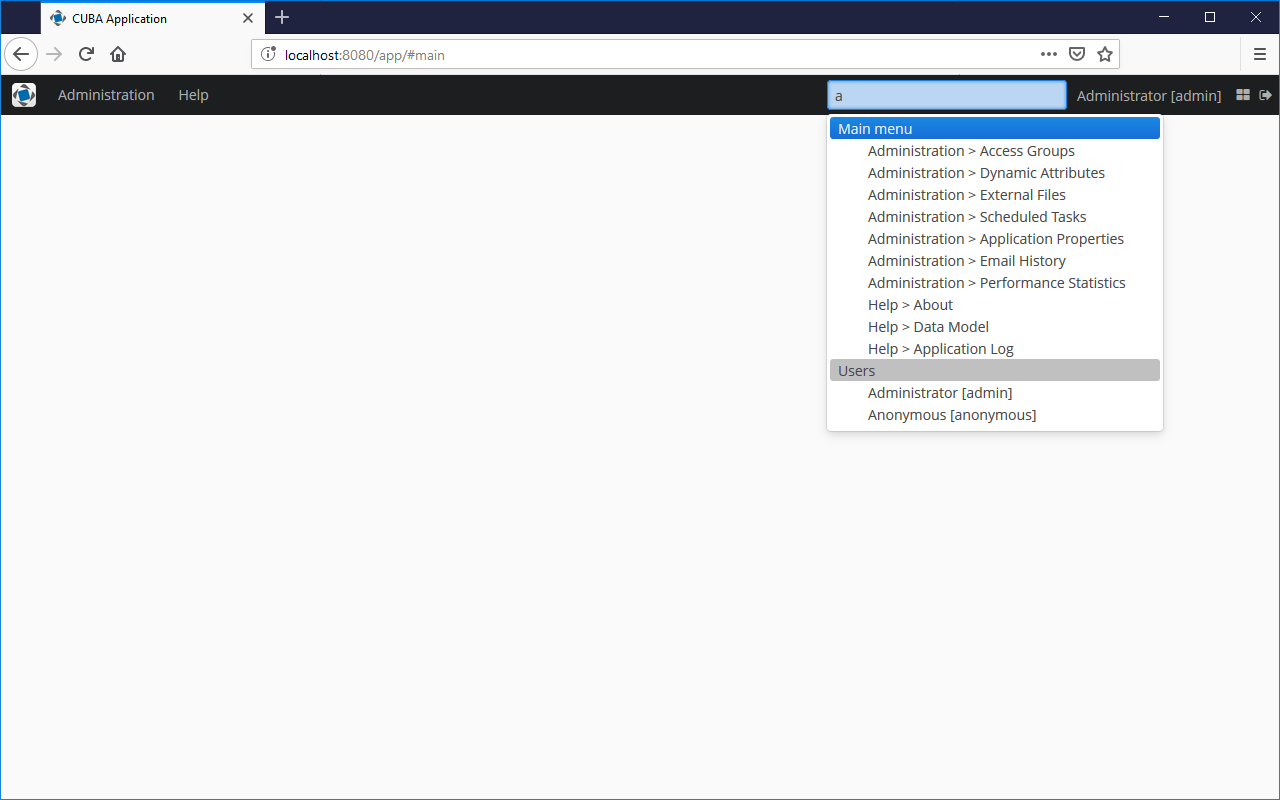Maximize the browser window
Screen dimensions: 1280x800
coord(1210,17)
